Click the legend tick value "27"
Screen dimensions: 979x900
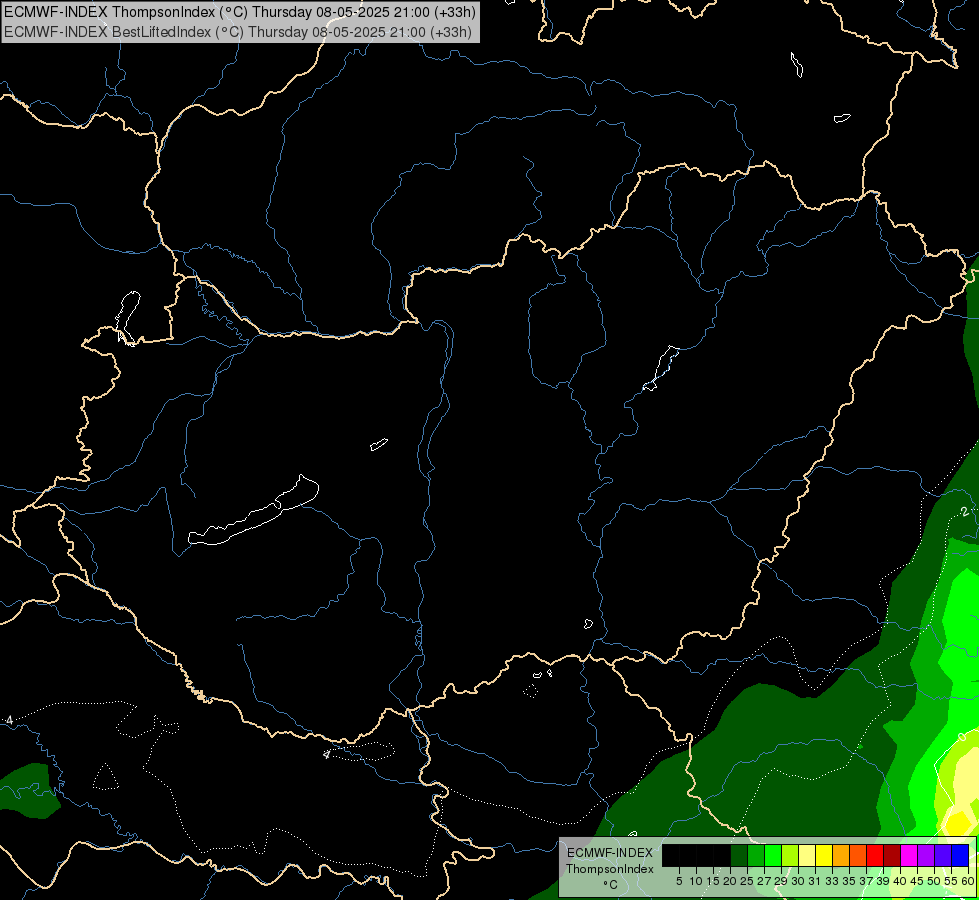764,881
